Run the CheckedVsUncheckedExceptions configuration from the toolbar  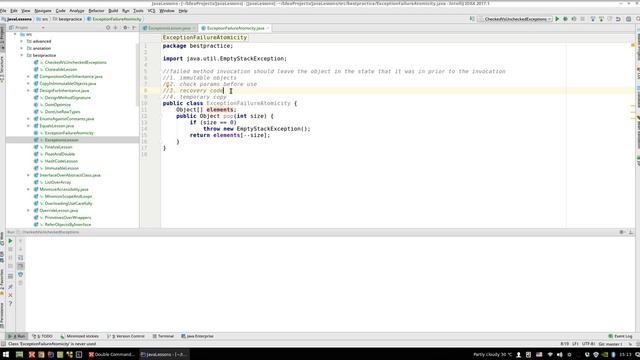[557, 19]
